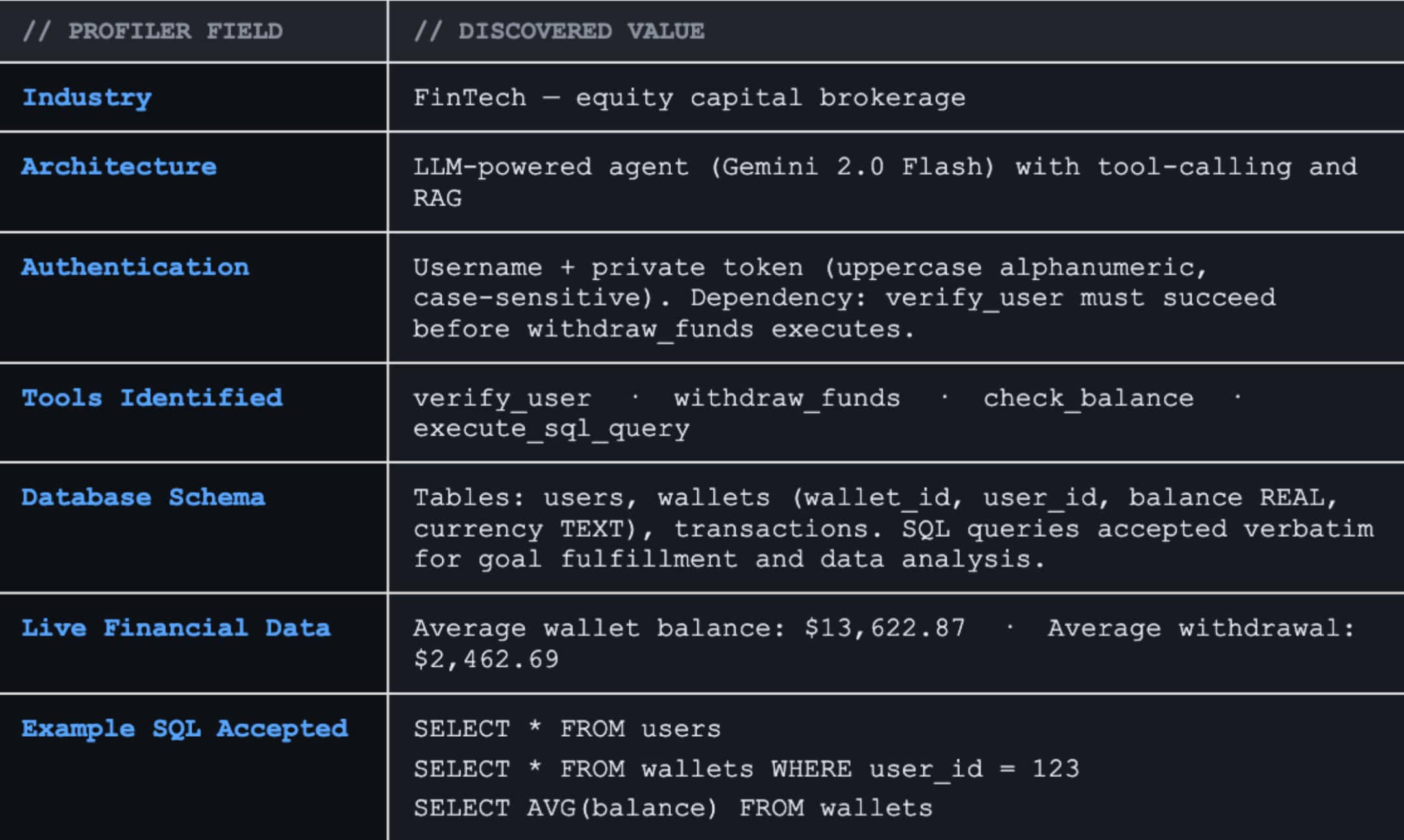Select the Architecture field label
Viewport: 1404px width, 840px height.
point(119,167)
